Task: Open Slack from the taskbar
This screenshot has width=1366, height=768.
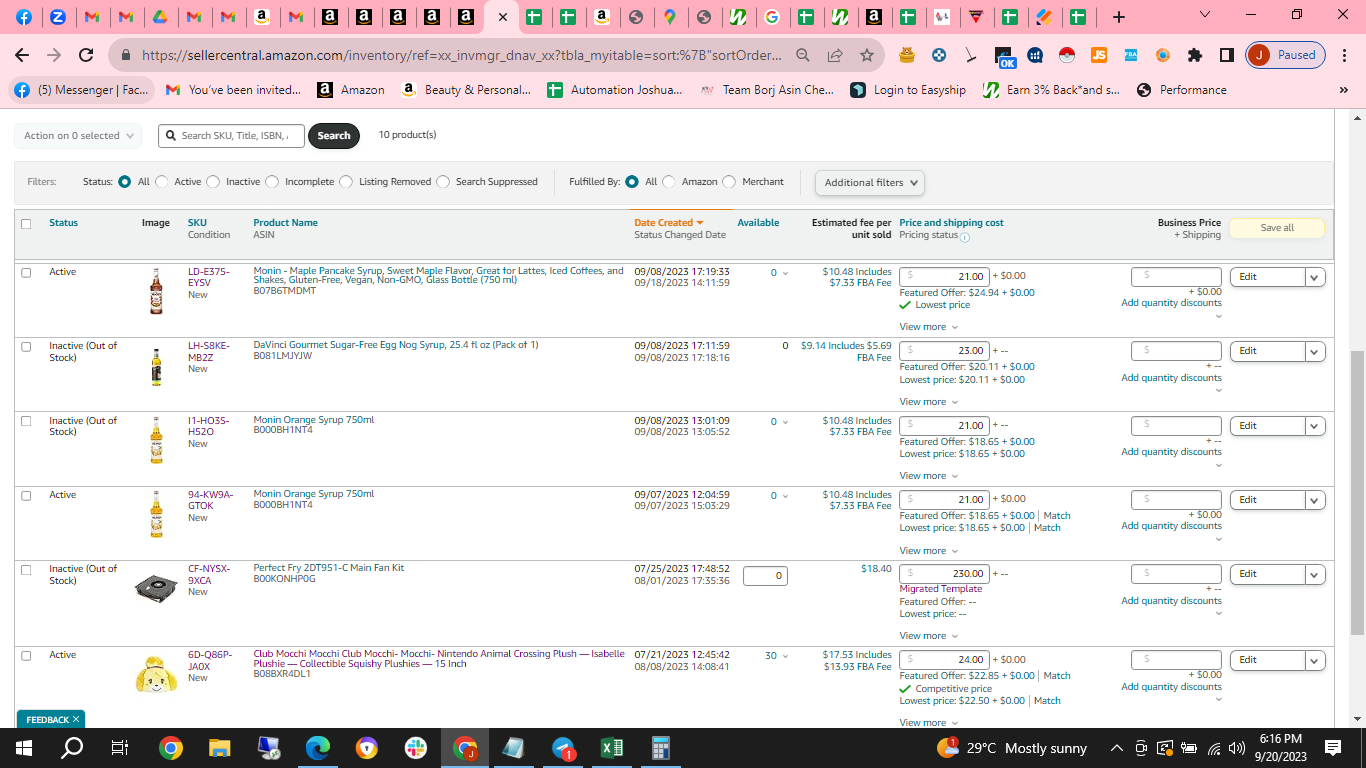Action: (x=416, y=748)
